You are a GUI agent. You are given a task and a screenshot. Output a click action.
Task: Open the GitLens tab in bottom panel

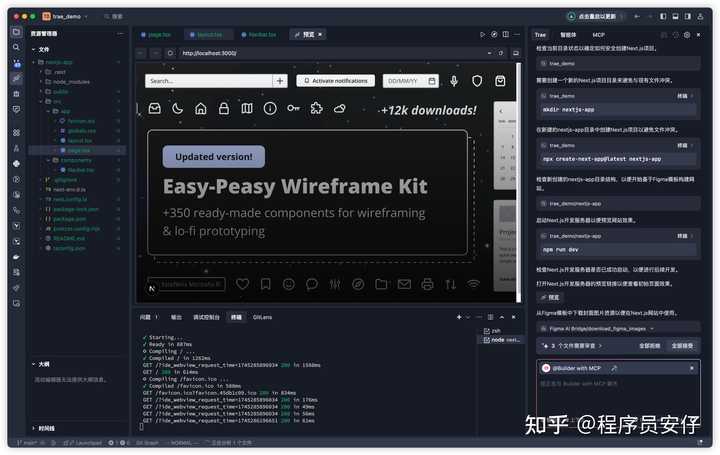tap(263, 316)
